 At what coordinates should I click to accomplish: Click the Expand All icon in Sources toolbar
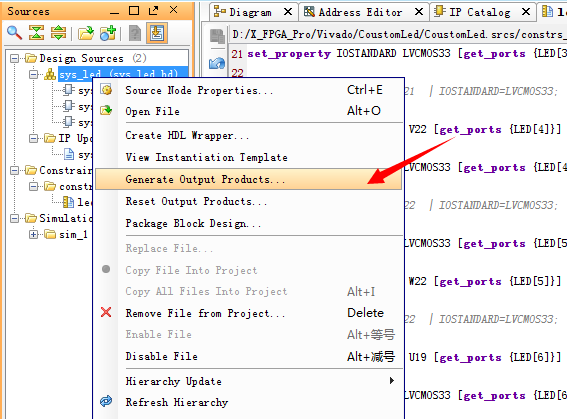[59, 33]
